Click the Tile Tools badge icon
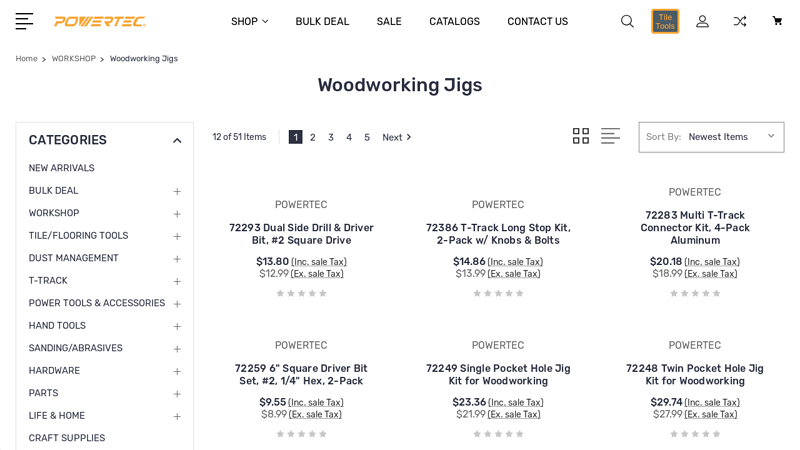The width and height of the screenshot is (800, 450). pos(665,21)
